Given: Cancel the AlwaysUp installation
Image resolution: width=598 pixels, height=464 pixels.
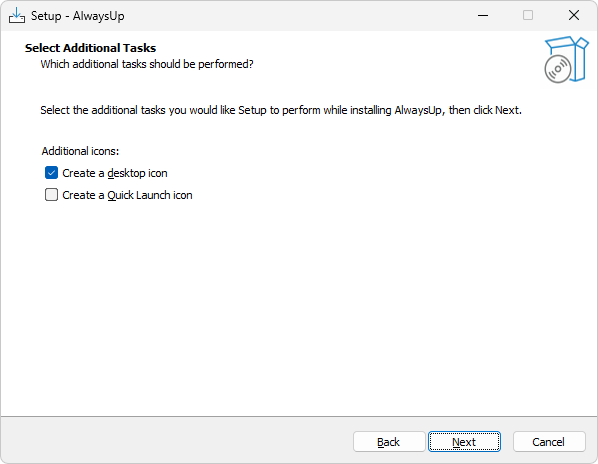Looking at the screenshot, I should click(x=549, y=442).
